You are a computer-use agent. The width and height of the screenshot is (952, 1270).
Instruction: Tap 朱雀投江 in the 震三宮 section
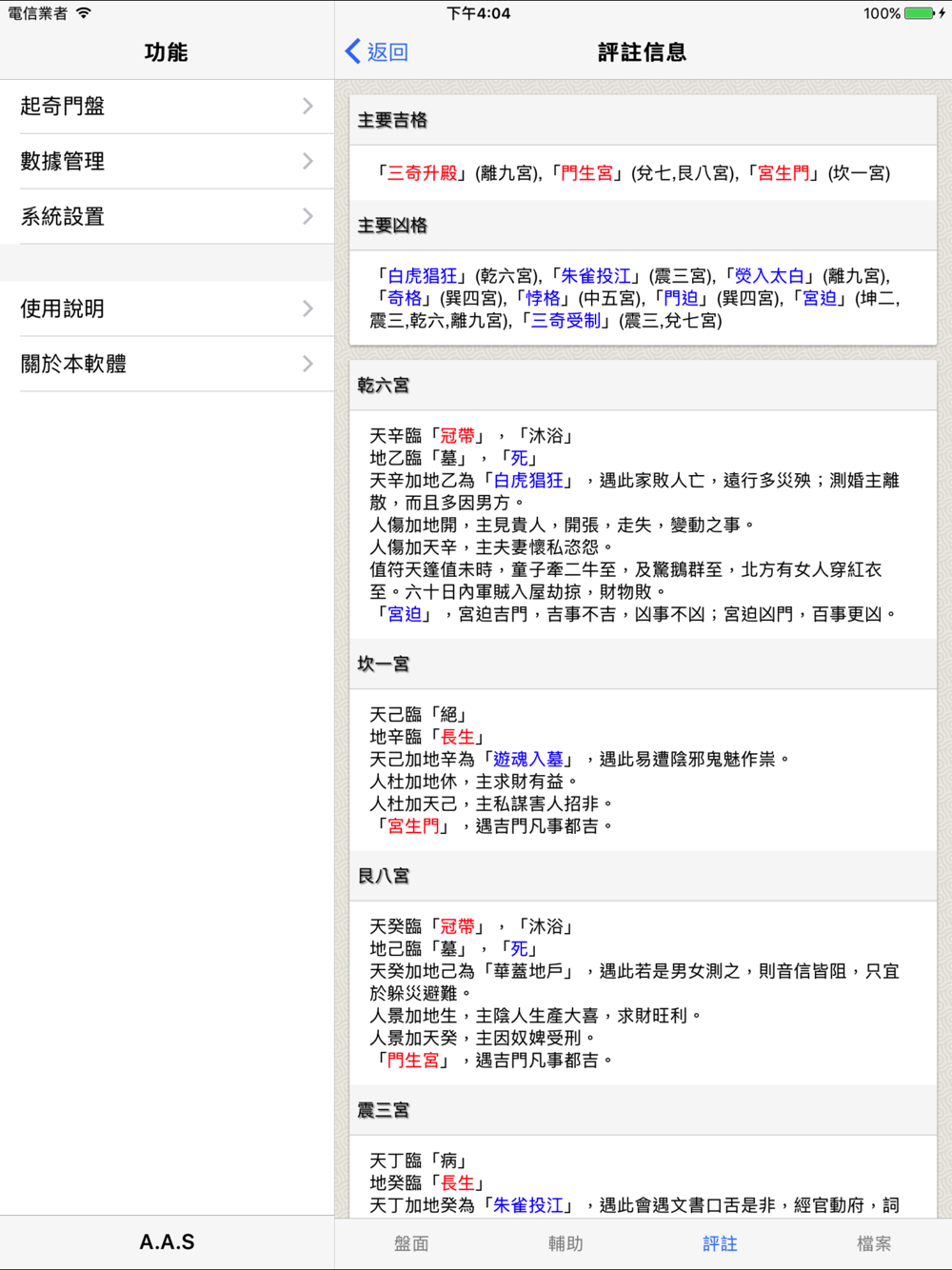pyautogui.click(x=528, y=1205)
